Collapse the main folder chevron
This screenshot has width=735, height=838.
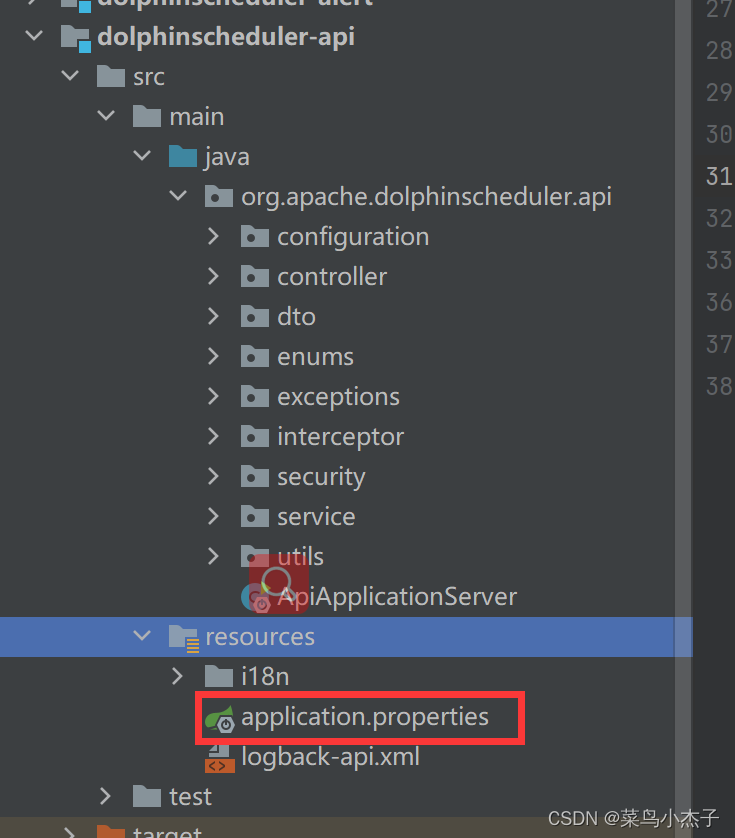tap(106, 116)
